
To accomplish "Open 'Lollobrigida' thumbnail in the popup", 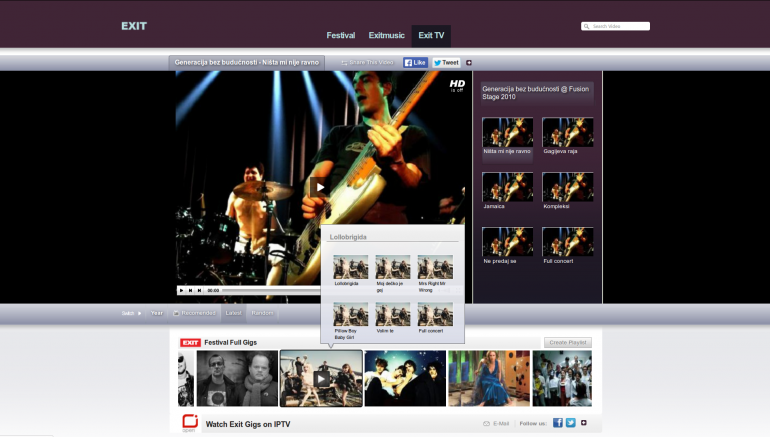I will tap(351, 267).
